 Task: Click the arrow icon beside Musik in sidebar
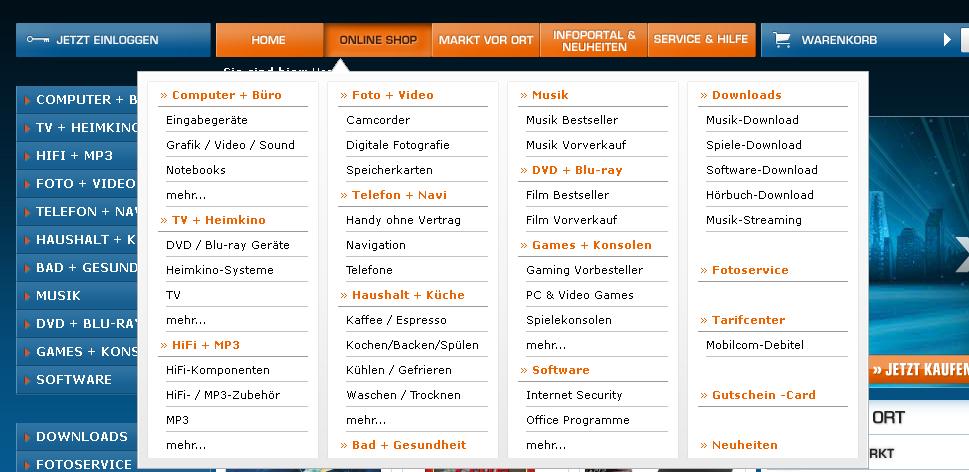[26, 296]
